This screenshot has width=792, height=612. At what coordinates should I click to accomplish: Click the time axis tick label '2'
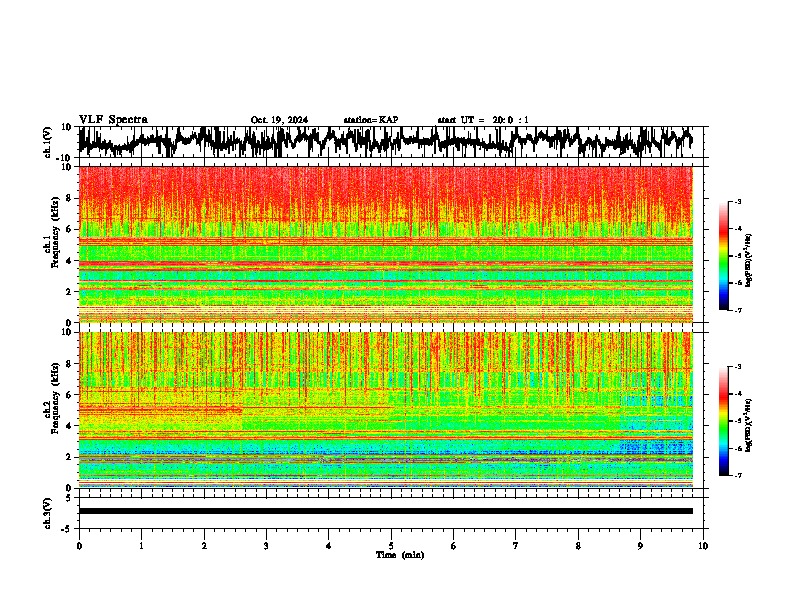[x=204, y=546]
